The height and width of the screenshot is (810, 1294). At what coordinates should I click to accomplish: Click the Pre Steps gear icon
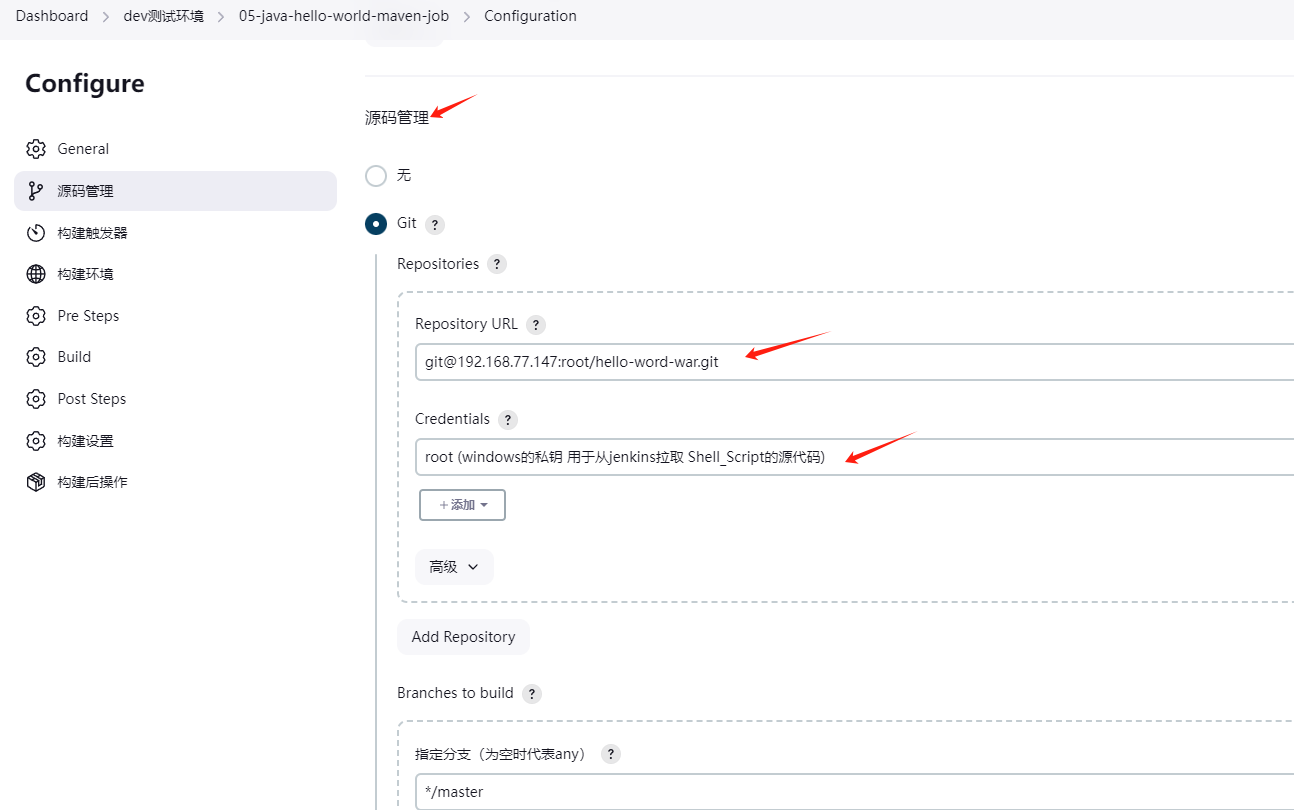[x=36, y=316]
